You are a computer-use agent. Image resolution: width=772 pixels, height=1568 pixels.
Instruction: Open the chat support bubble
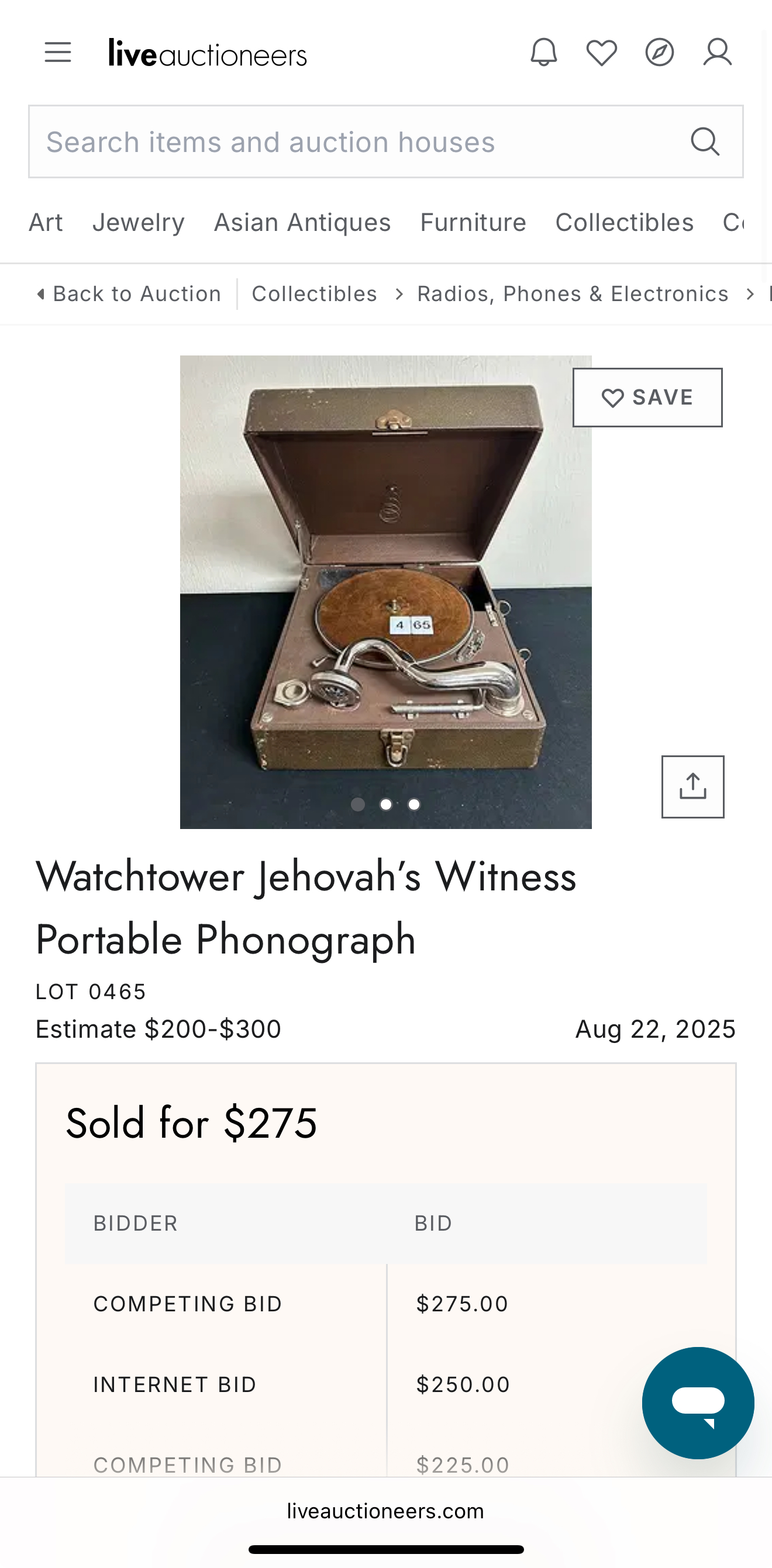[x=698, y=1403]
